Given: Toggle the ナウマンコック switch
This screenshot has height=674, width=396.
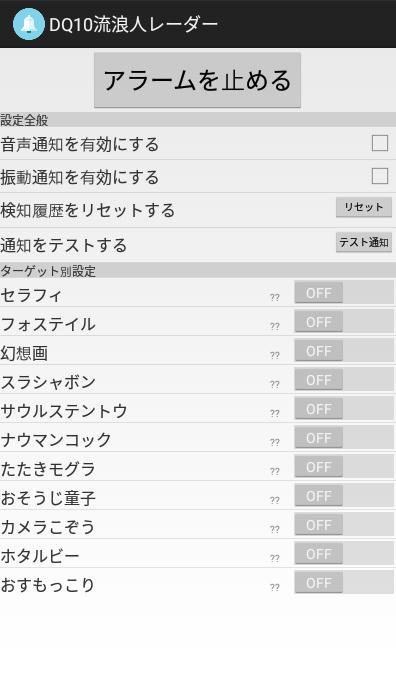Looking at the screenshot, I should click(x=344, y=438).
